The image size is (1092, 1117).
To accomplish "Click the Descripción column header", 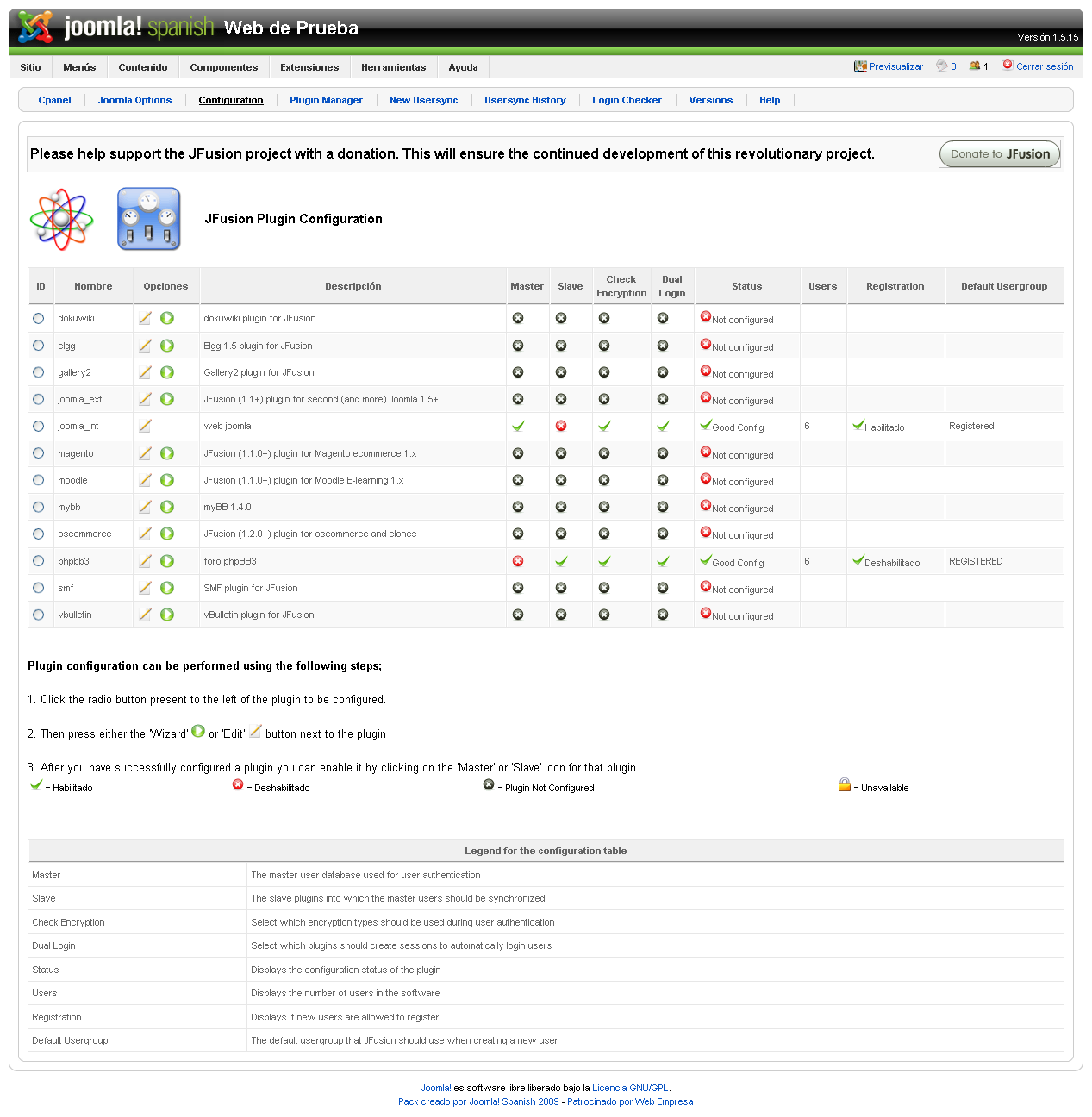I will tap(353, 286).
